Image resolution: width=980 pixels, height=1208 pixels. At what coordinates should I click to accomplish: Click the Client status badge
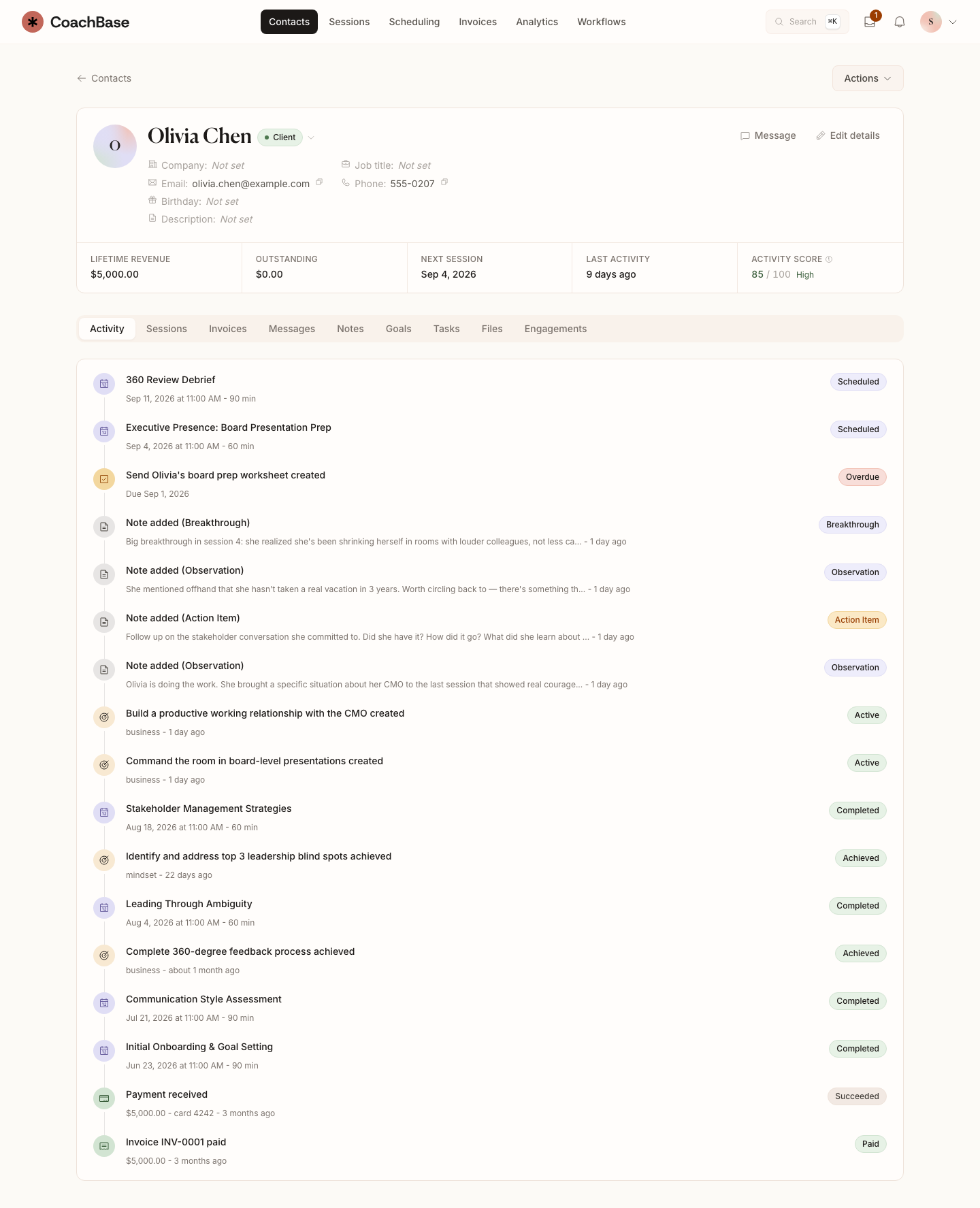click(x=280, y=137)
